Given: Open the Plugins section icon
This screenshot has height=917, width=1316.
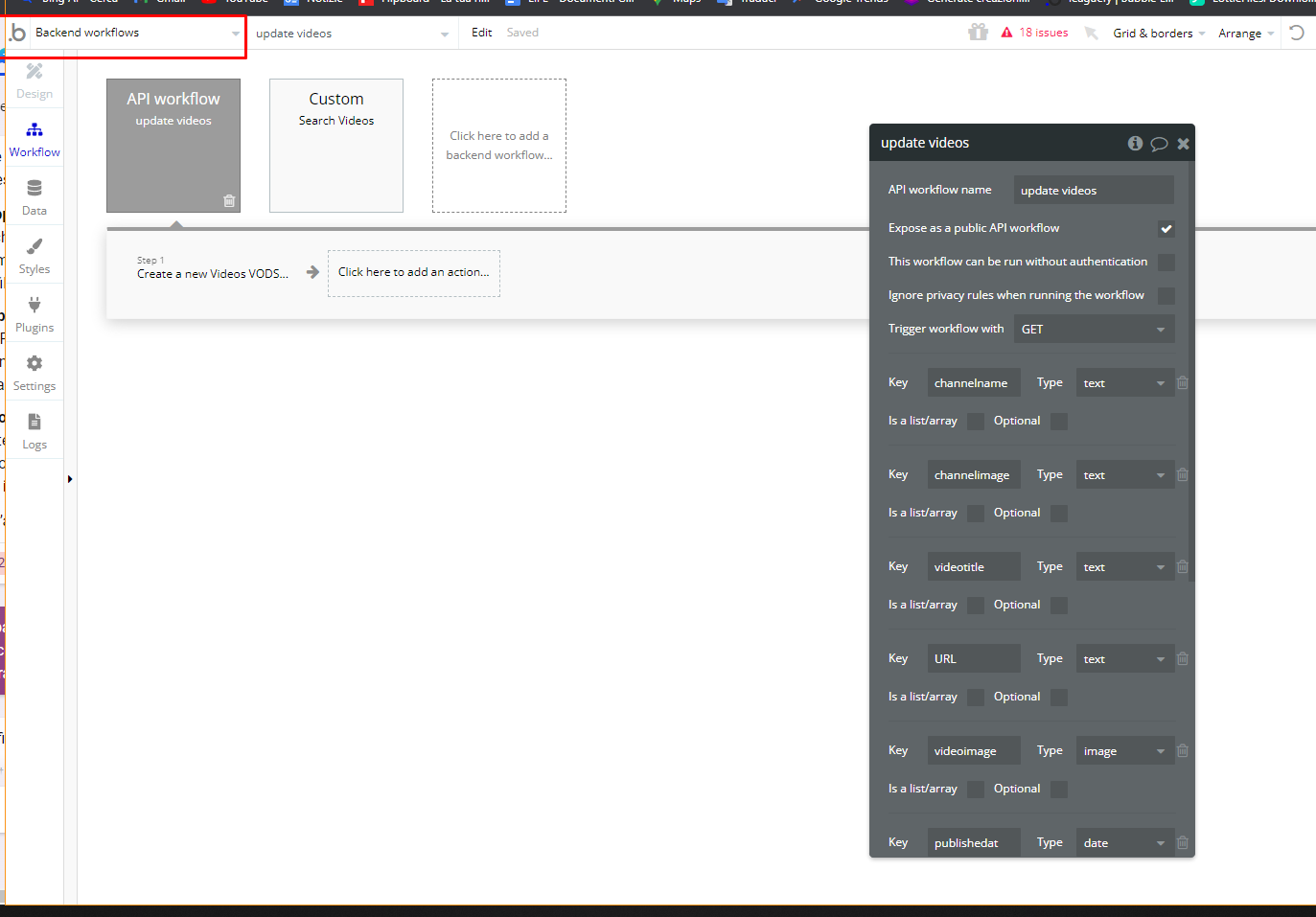Looking at the screenshot, I should point(35,314).
